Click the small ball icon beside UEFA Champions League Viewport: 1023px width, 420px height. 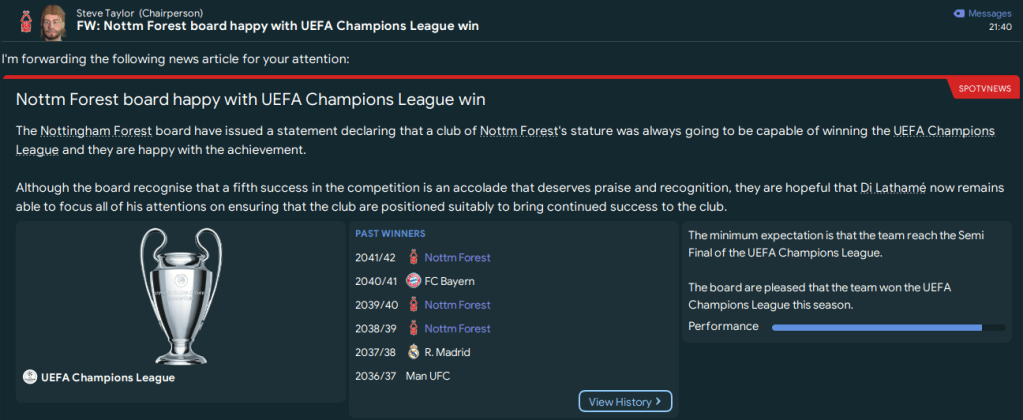(x=29, y=377)
